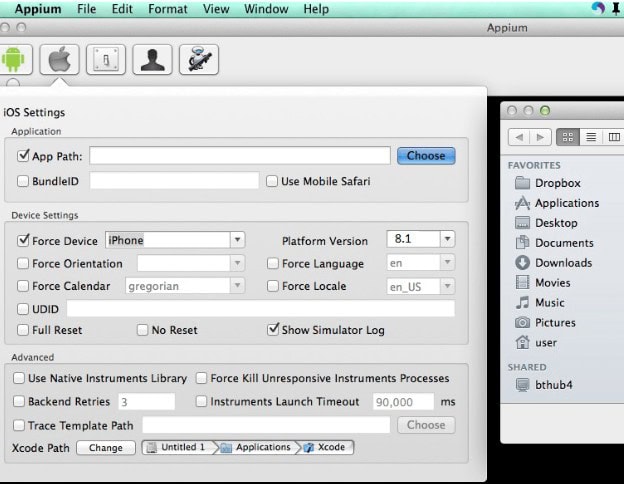624x484 pixels.
Task: Open Movies in Finder sidebar
Action: tap(542, 283)
